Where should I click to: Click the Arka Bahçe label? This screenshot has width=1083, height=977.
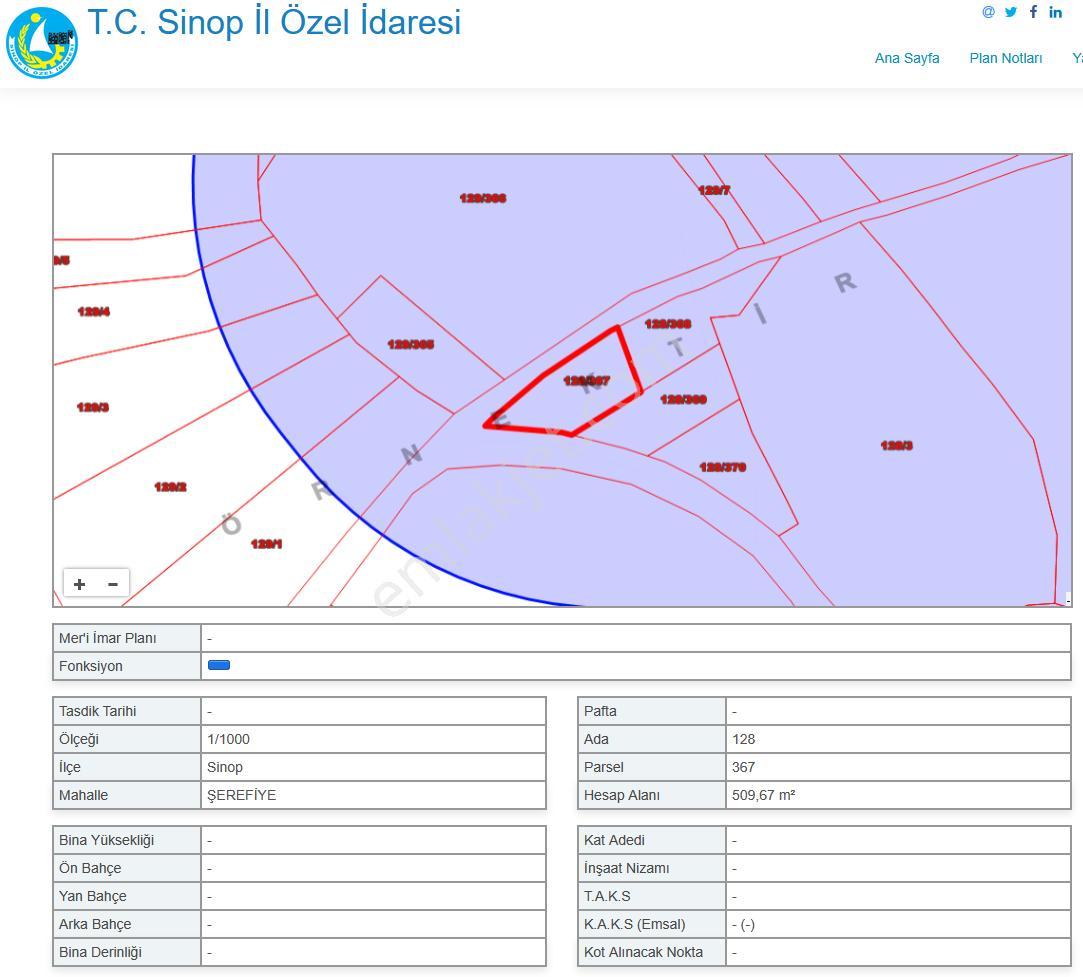coord(95,924)
